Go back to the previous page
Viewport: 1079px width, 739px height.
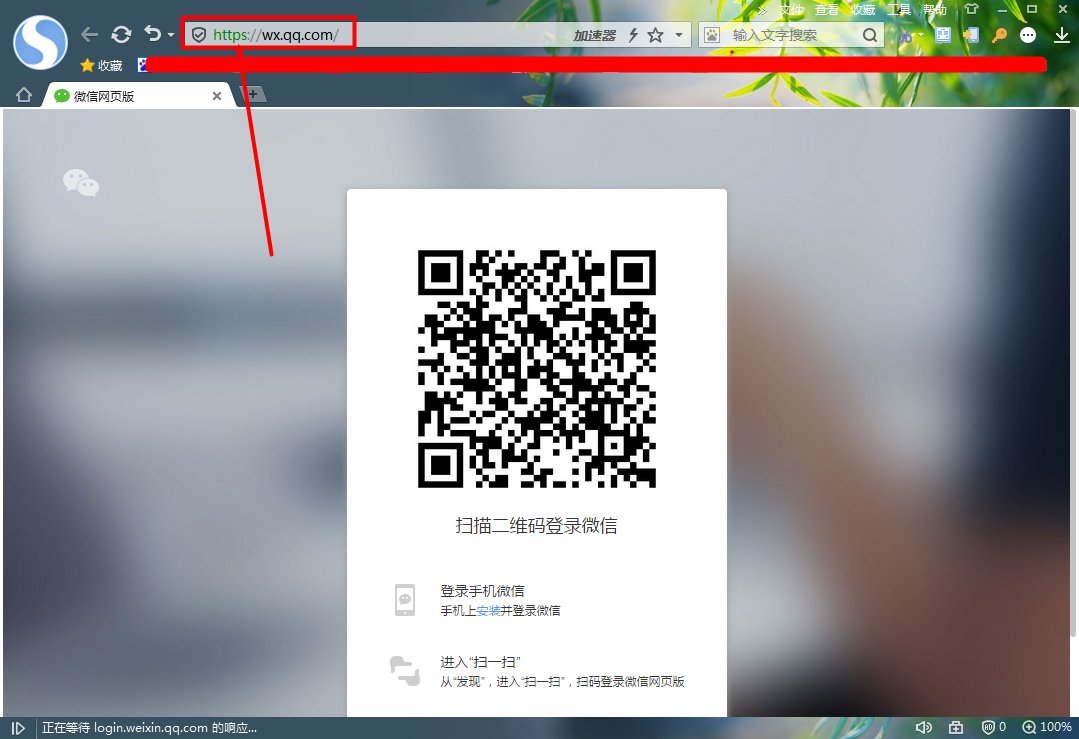(89, 34)
